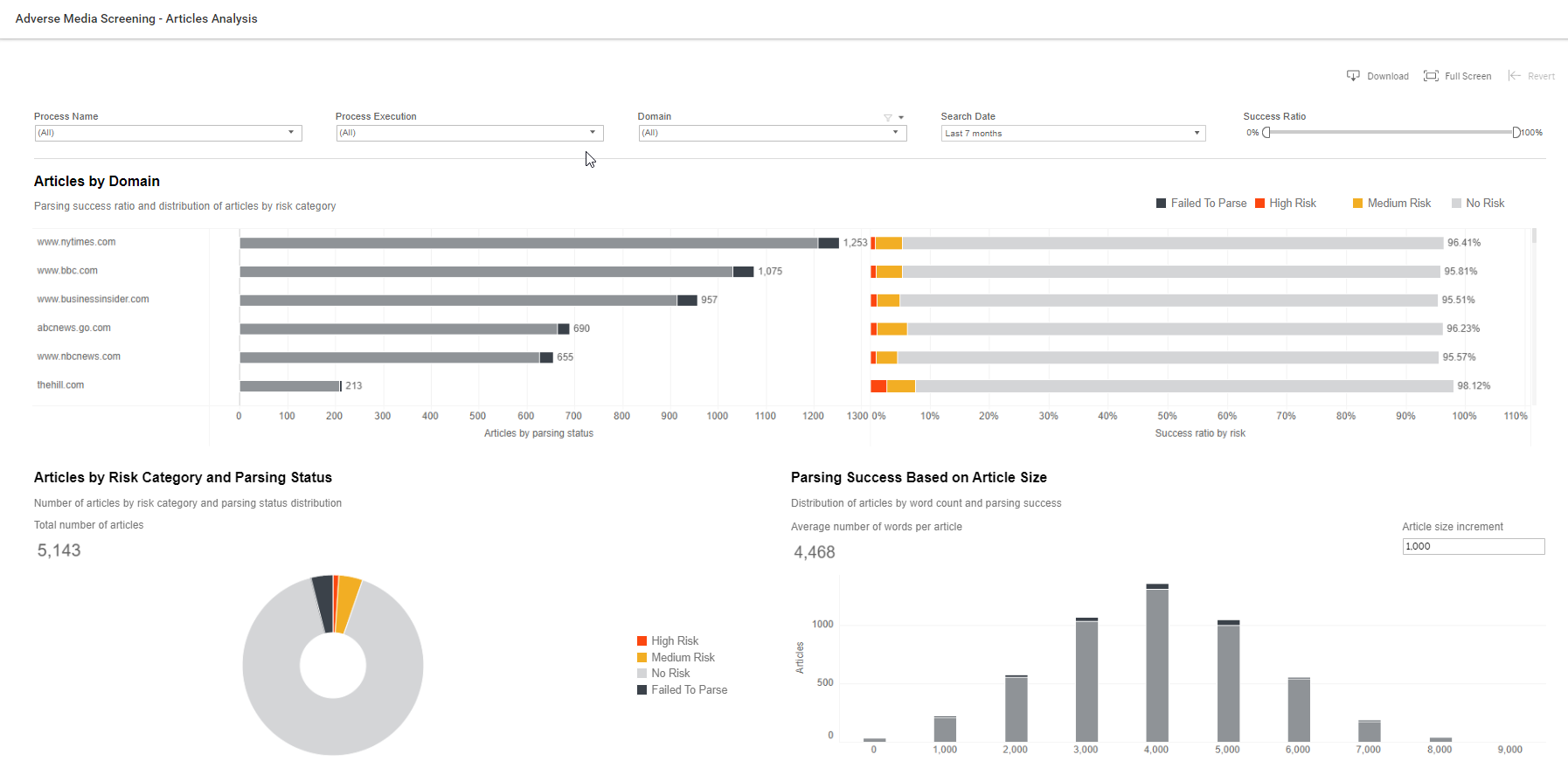
Task: Click the High Risk legend square in top legend
Action: coord(1259,204)
